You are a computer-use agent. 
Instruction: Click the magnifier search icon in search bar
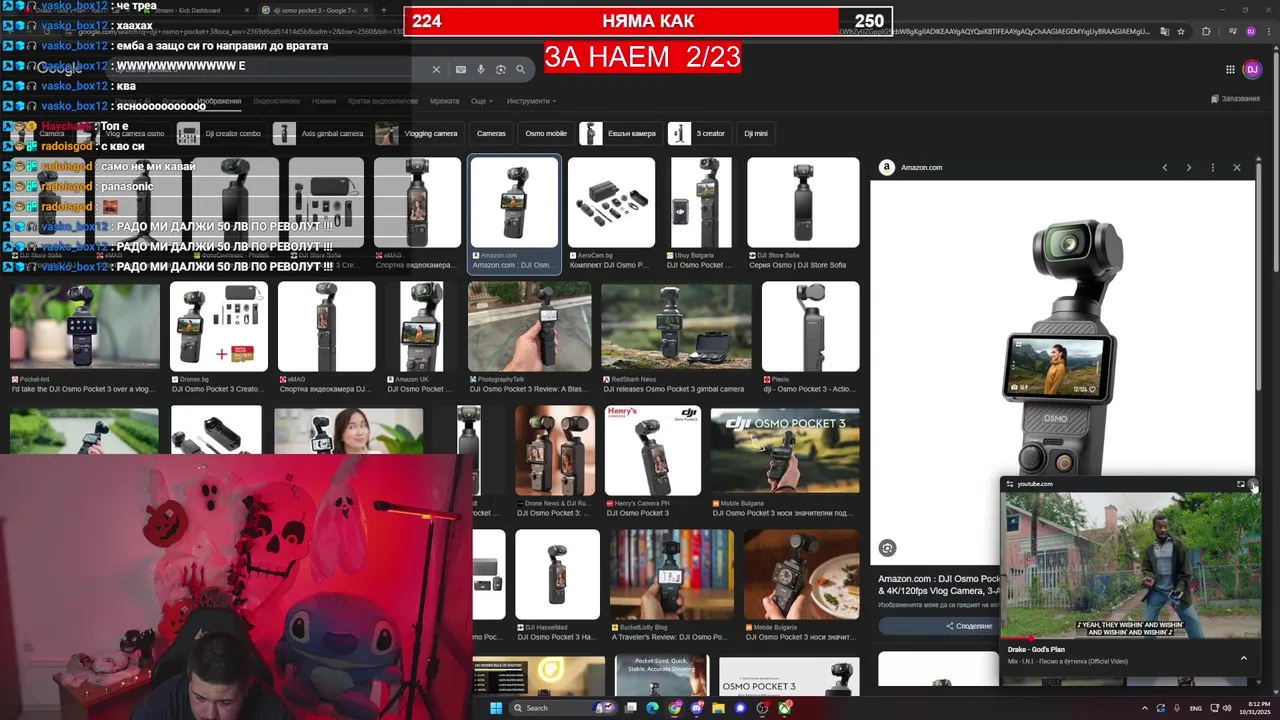point(521,70)
